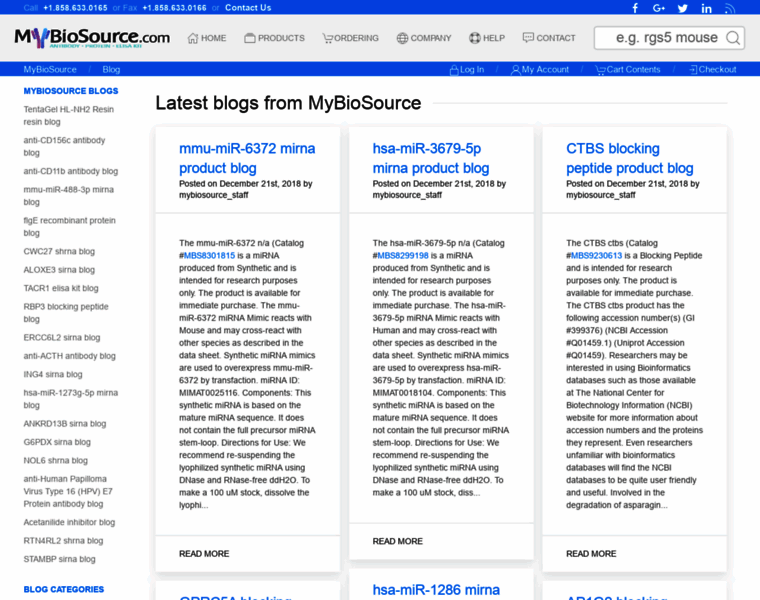Open Twitter social icon
The width and height of the screenshot is (760, 600).
[682, 8]
